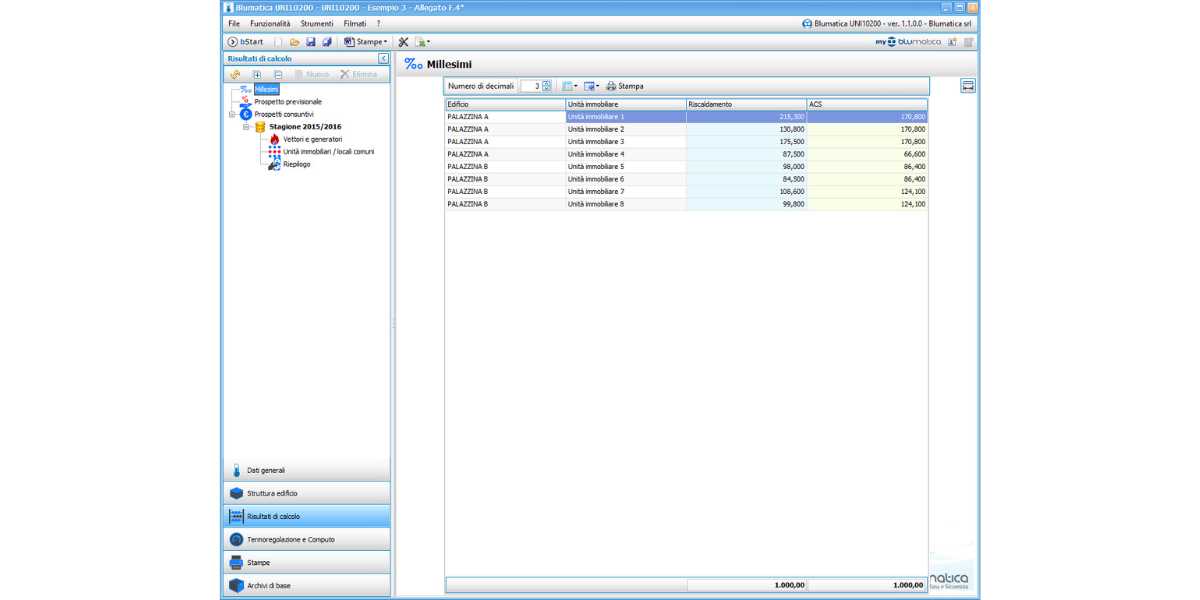Click the Stampa print button above the table
Screen dimensions: 1200x600
click(625, 86)
